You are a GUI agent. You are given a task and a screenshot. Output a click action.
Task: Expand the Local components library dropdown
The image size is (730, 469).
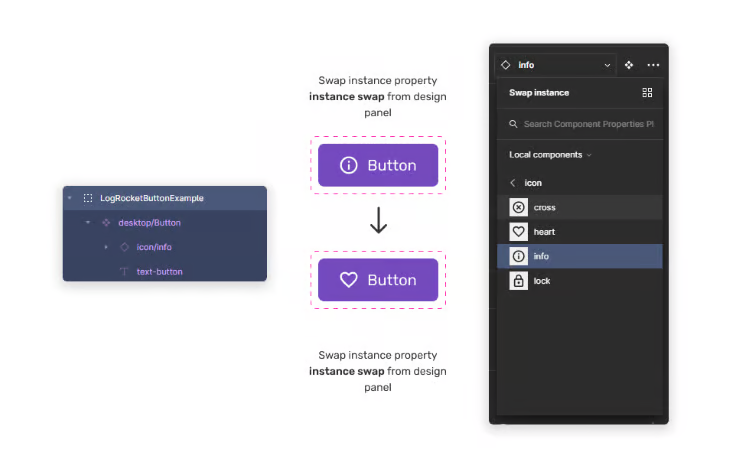coord(550,155)
